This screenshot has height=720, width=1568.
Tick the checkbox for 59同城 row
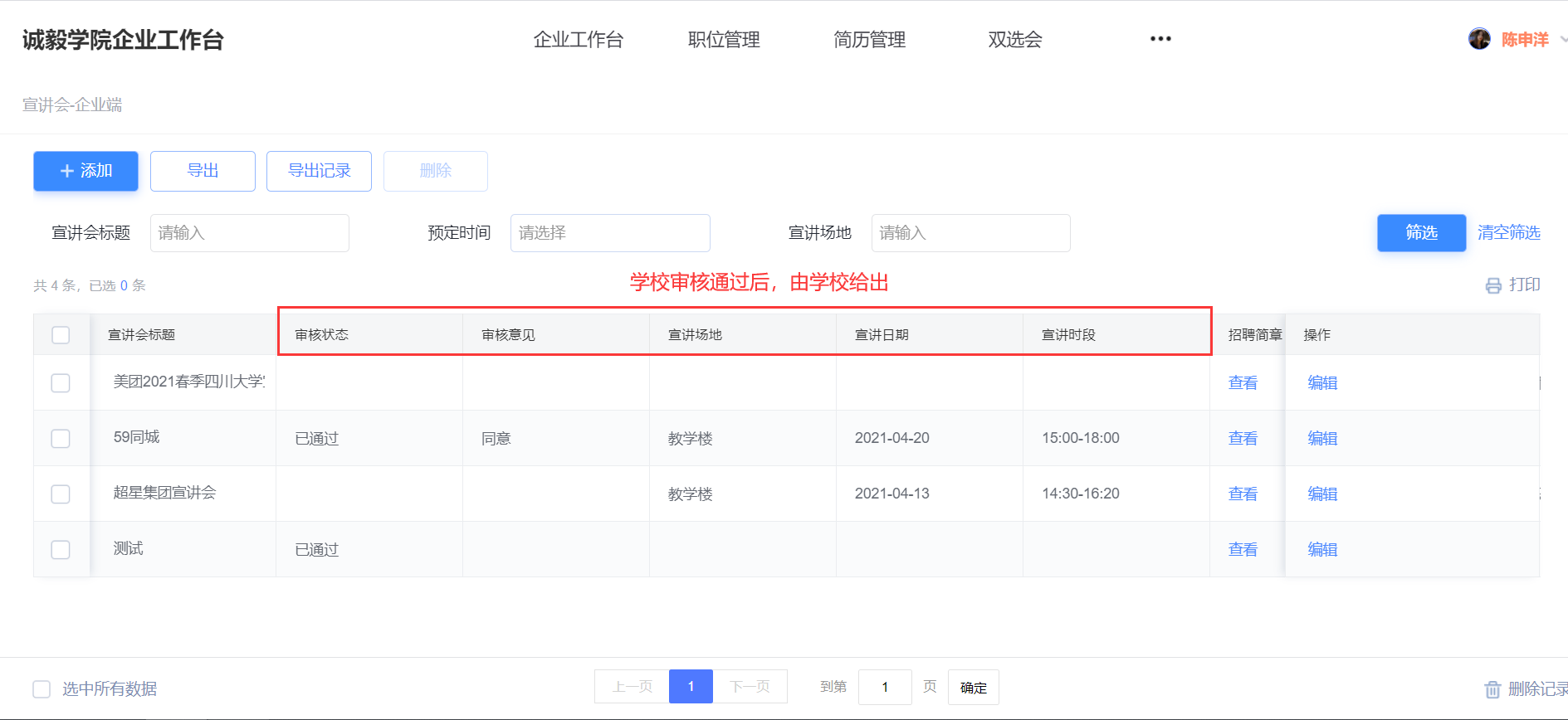pos(61,438)
